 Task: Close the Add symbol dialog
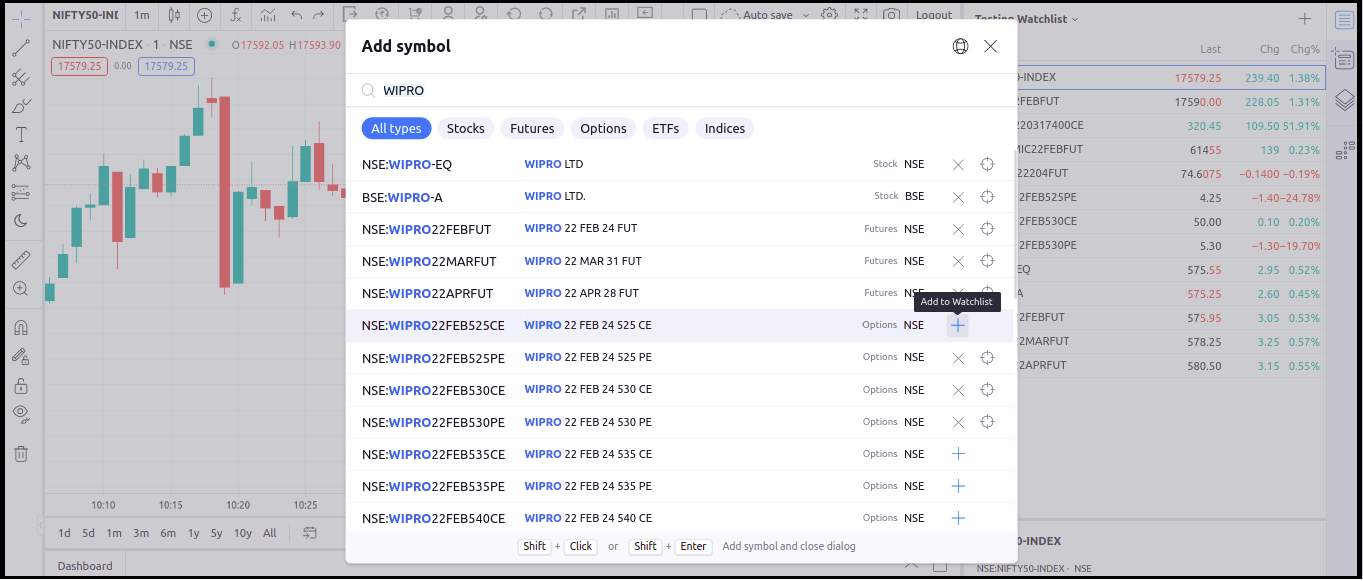pos(990,46)
